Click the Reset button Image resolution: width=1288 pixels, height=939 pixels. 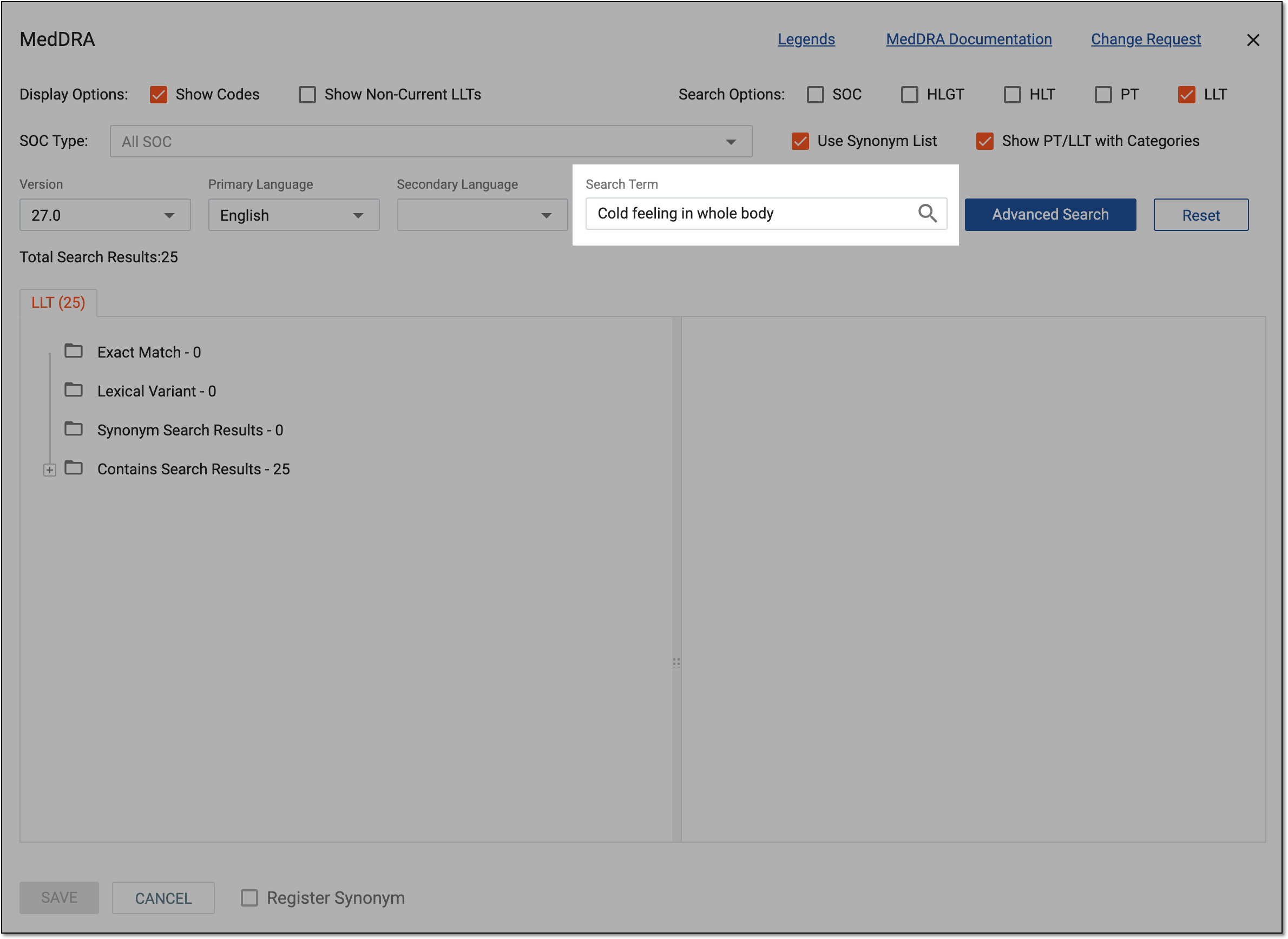click(1200, 215)
